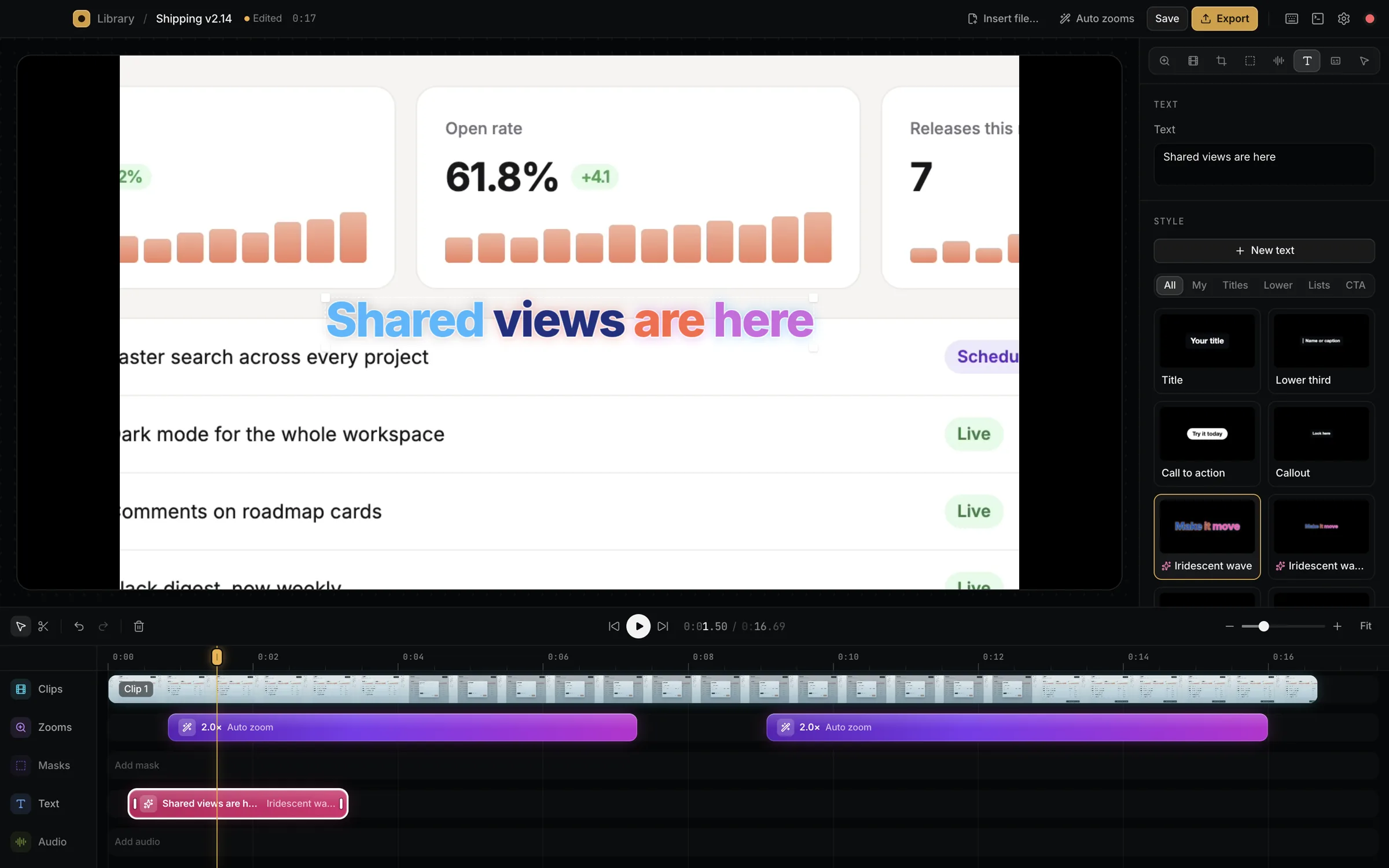Open settings gear in top bar
Viewport: 1389px width, 868px height.
(1344, 19)
